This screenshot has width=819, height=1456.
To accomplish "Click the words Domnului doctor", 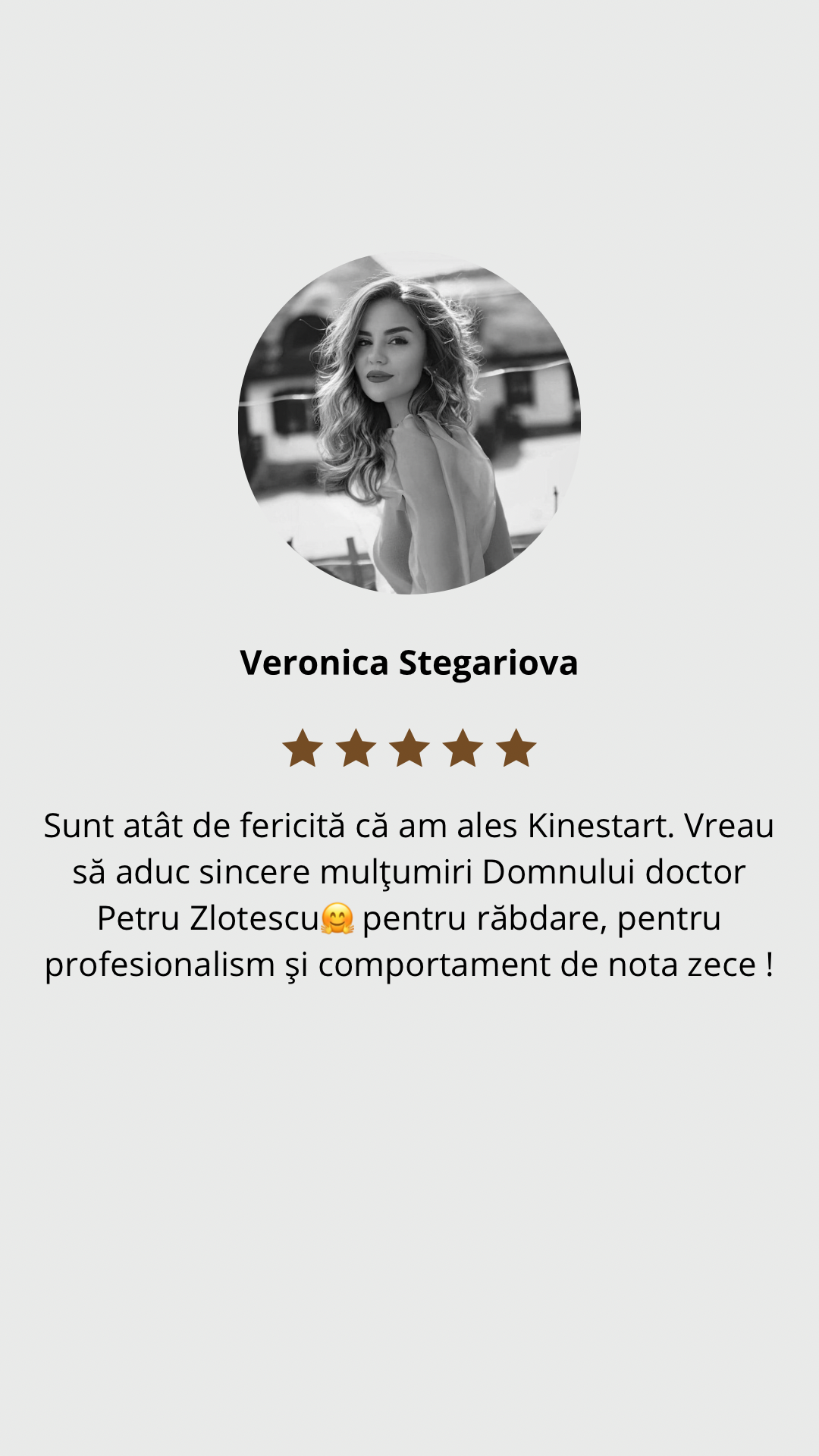I will (614, 872).
